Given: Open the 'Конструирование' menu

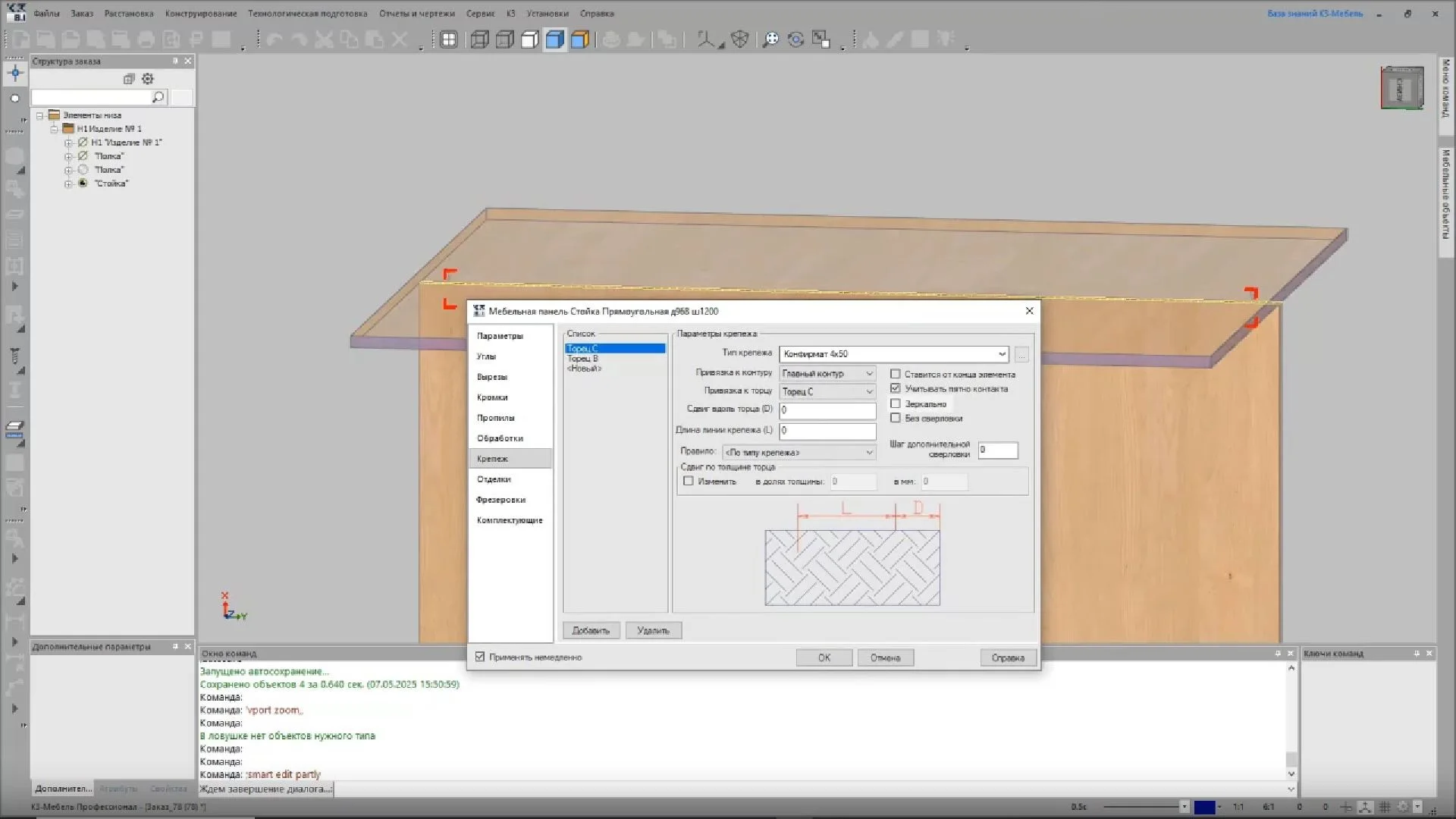Looking at the screenshot, I should (201, 14).
